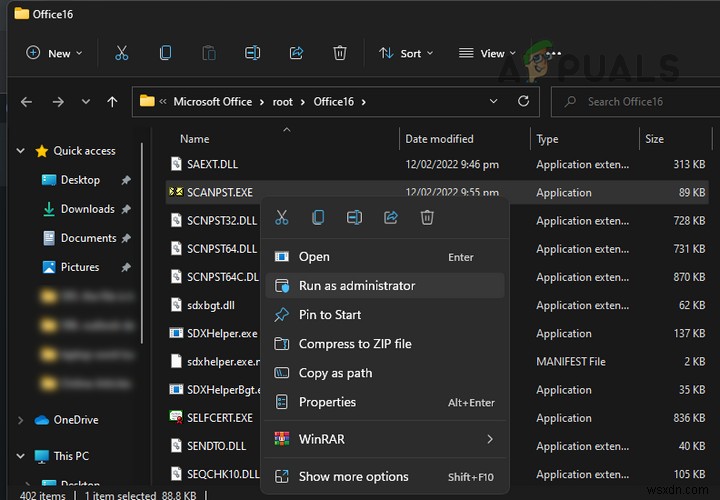The width and height of the screenshot is (720, 500).
Task: Click the pin icon next to Documents
Action: [x=126, y=238]
